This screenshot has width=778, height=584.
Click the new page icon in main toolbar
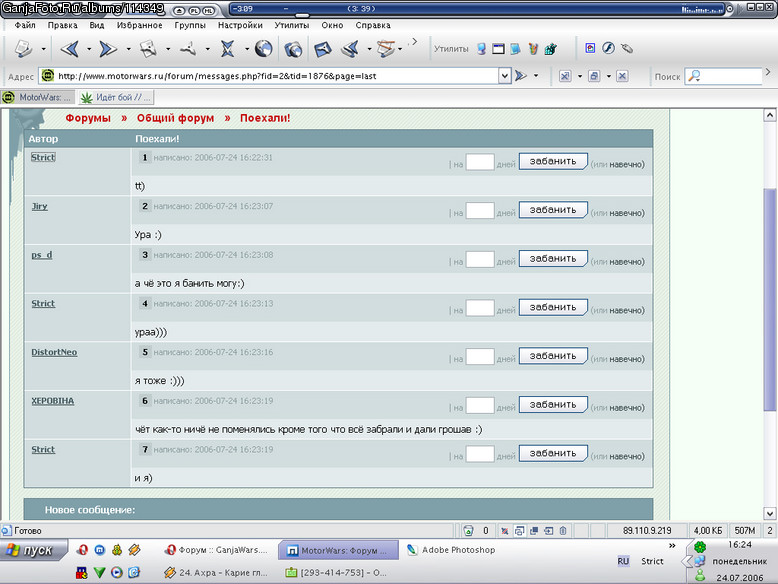coord(23,49)
